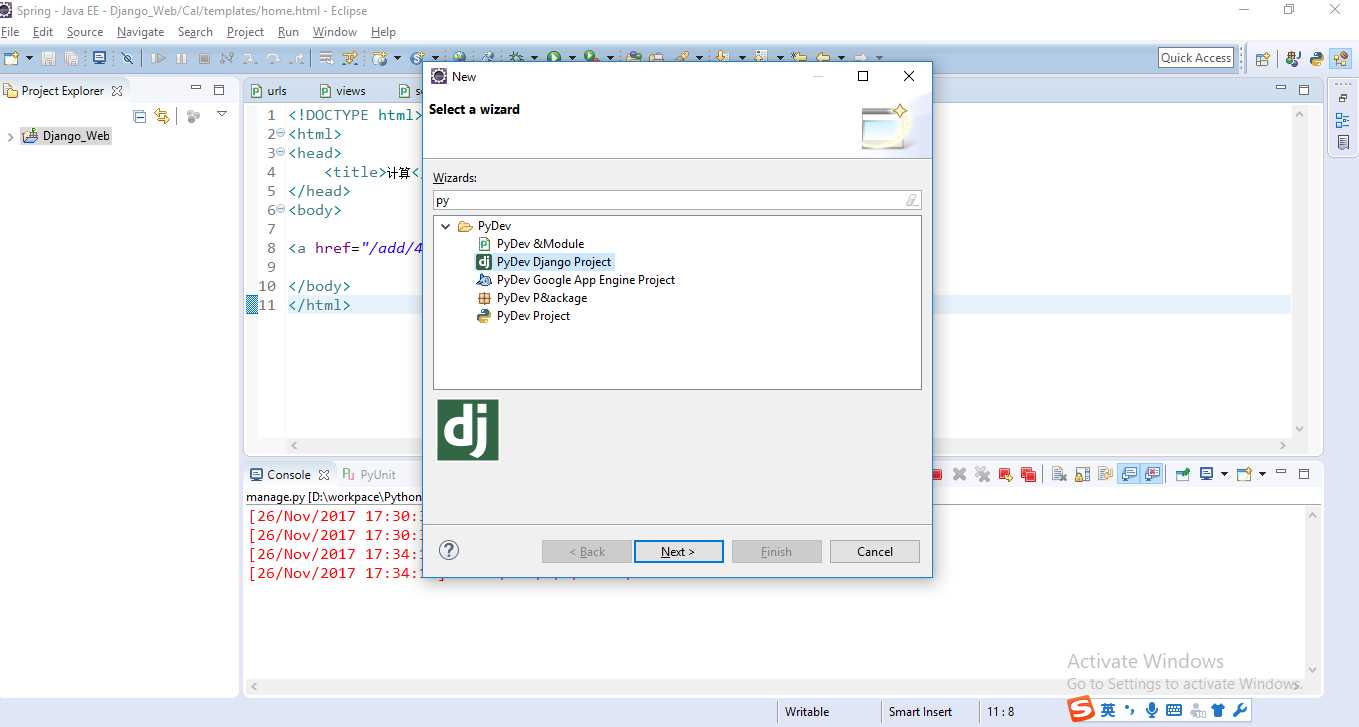Open dropdown beside Open Console icon

(x=1262, y=474)
